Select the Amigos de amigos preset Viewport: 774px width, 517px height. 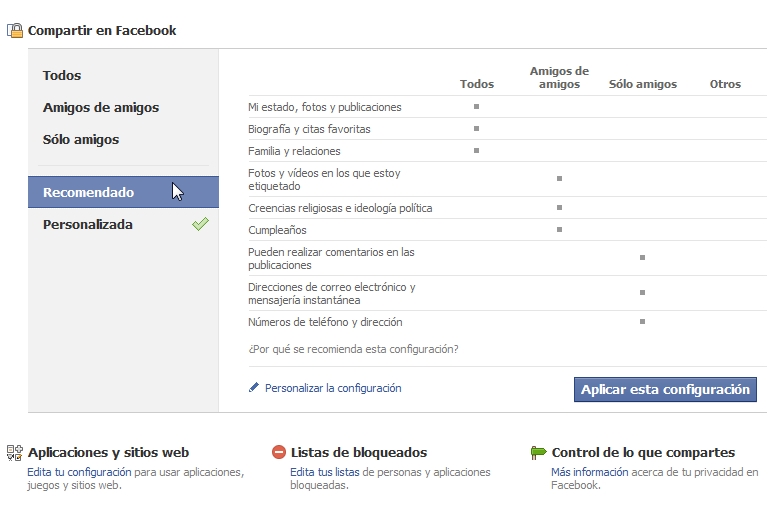pos(101,108)
